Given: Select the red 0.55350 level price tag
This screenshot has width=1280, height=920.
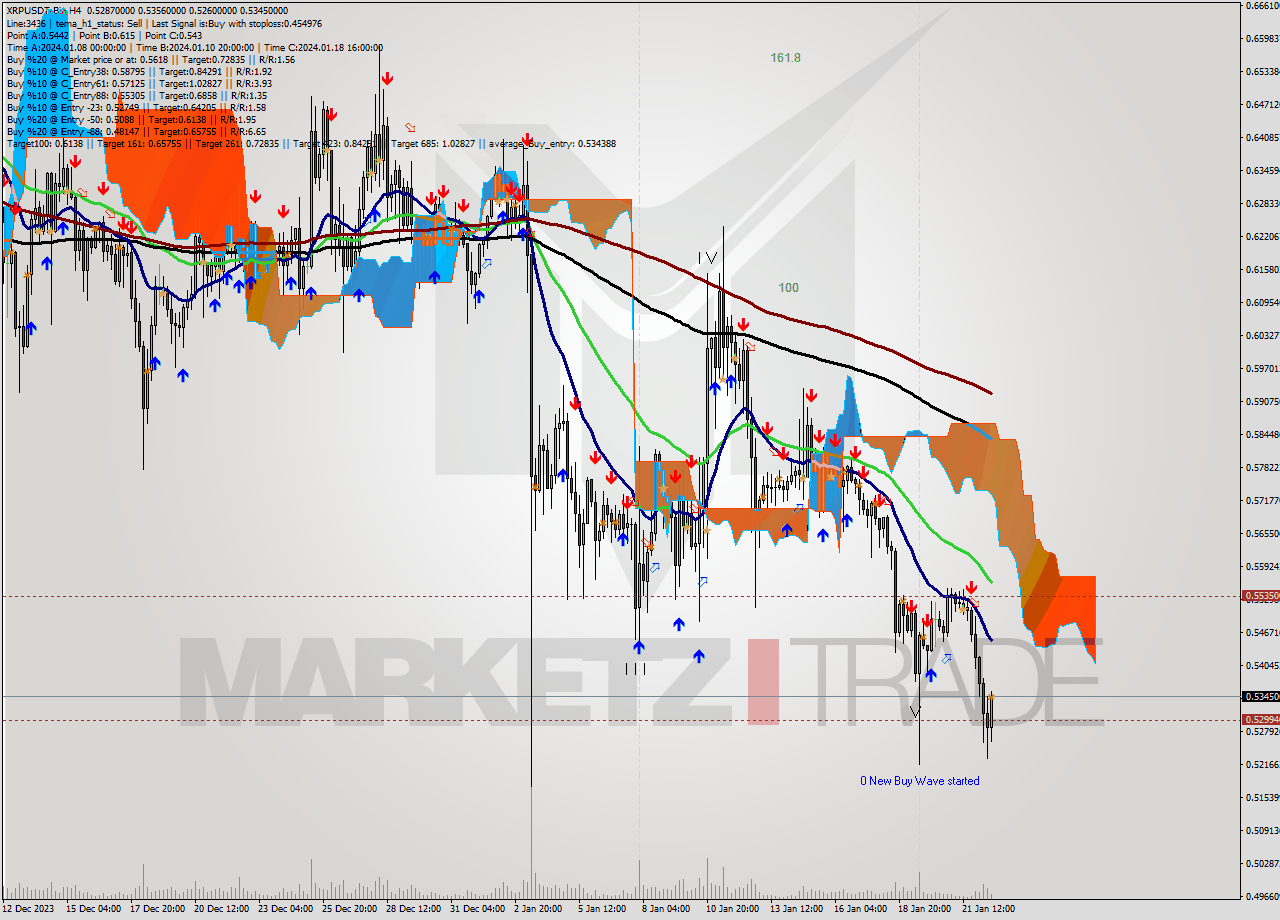Looking at the screenshot, I should [1260, 596].
